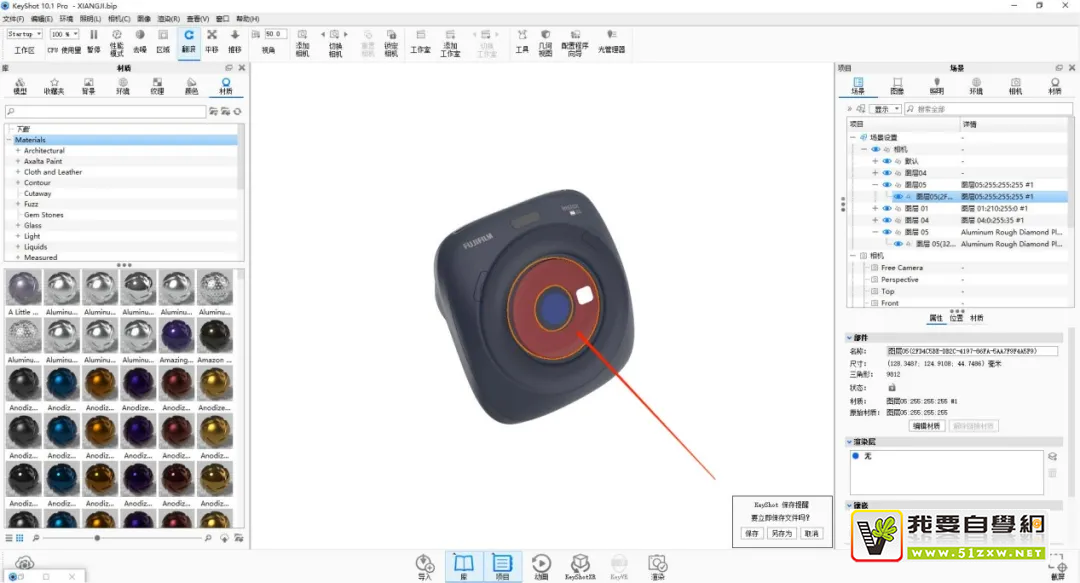This screenshot has height=583, width=1080.
Task: Click the 编辑材质 button
Action: click(926, 426)
